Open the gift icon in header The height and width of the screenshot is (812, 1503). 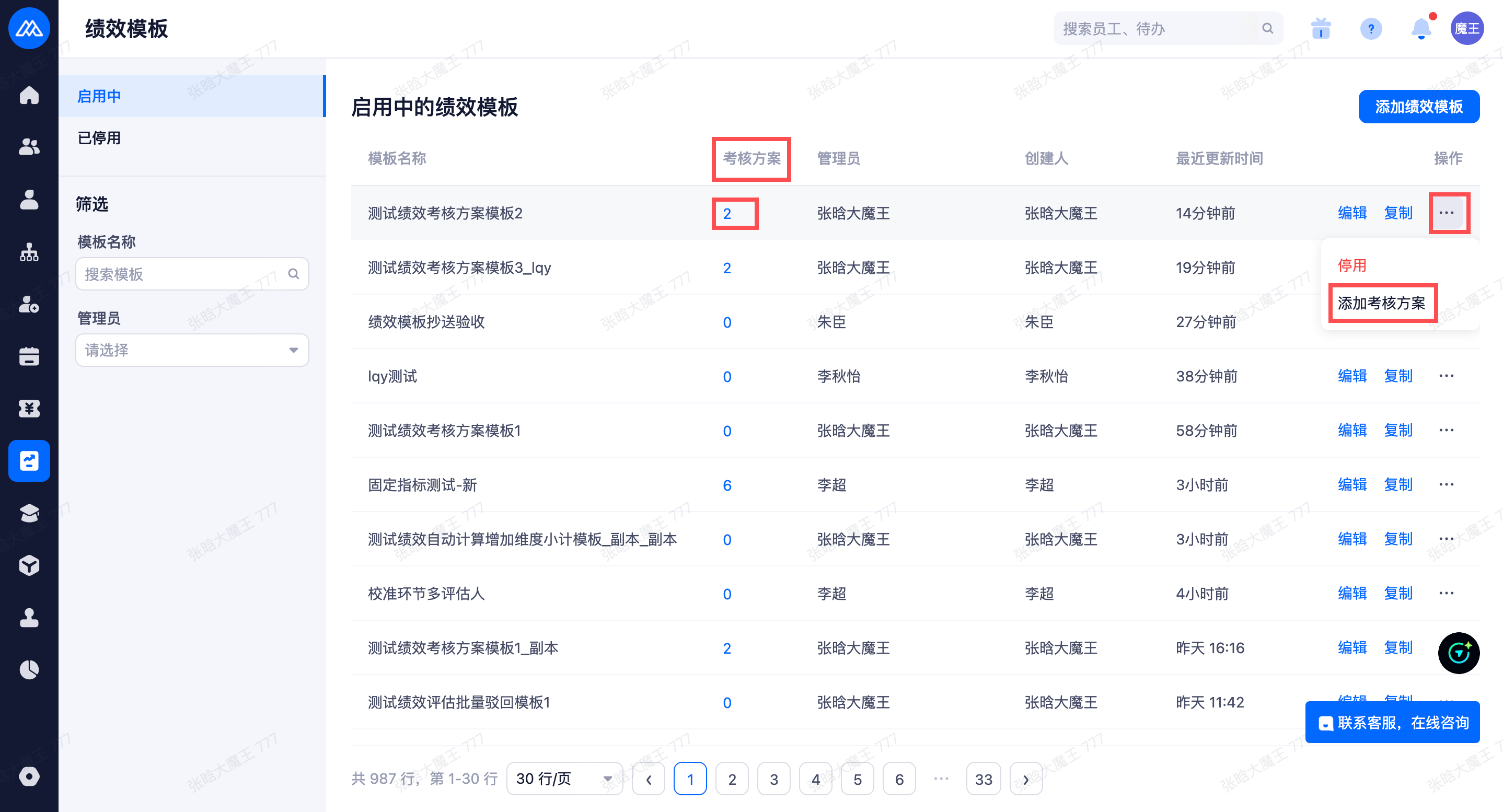[x=1321, y=29]
